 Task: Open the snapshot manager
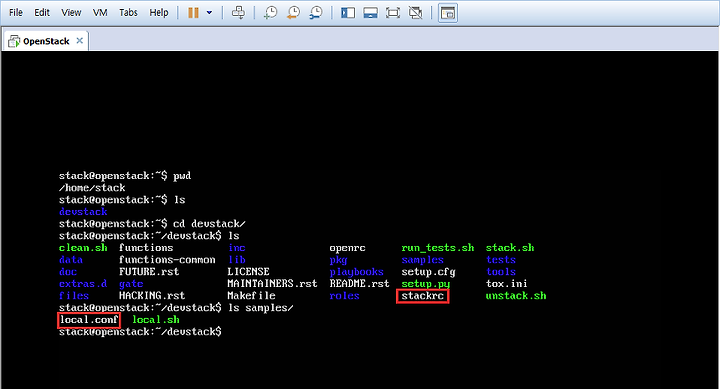coord(315,13)
